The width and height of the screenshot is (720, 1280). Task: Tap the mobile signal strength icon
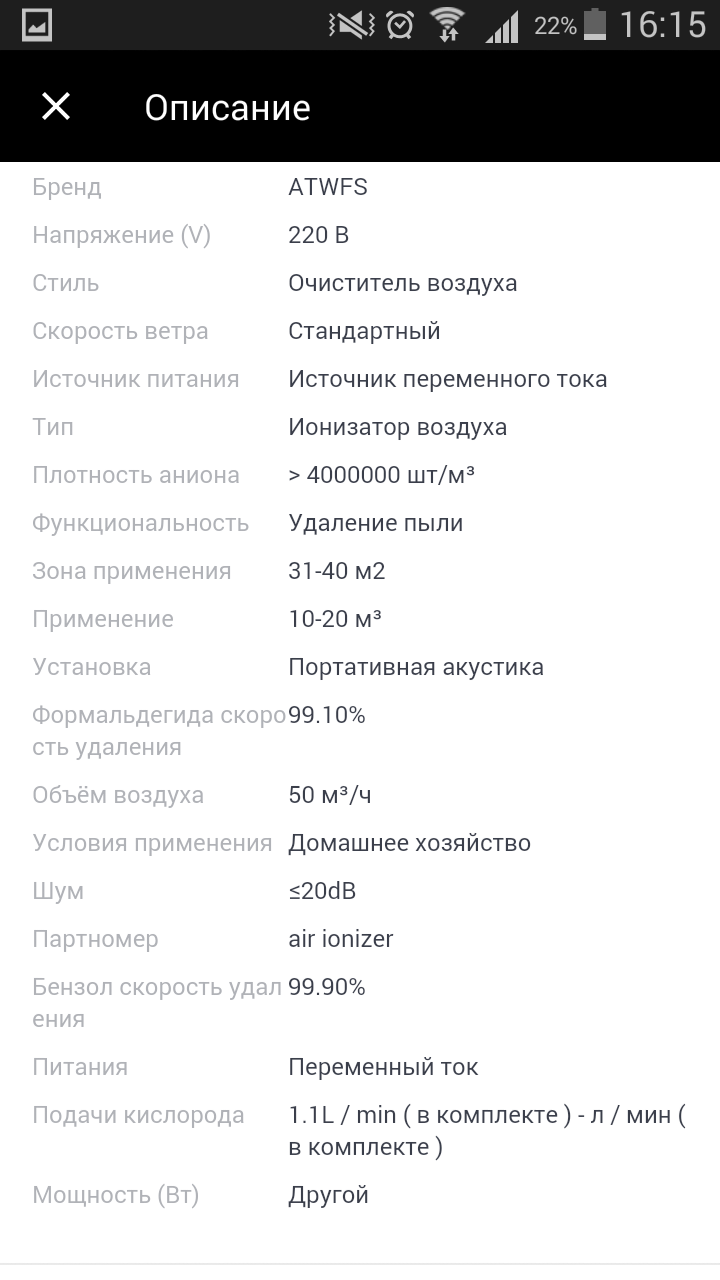[x=502, y=26]
